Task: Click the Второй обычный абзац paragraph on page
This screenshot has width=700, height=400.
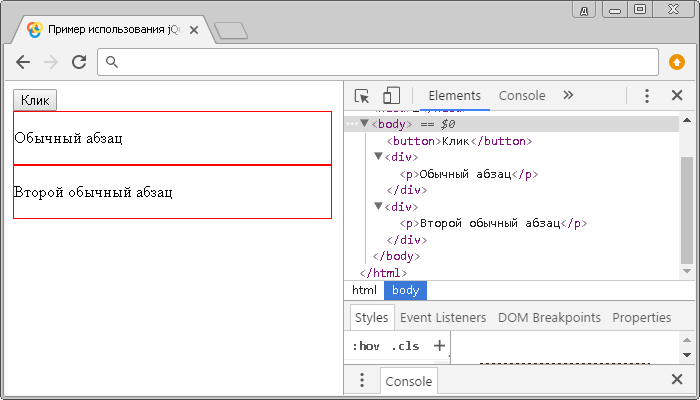Action: click(93, 192)
